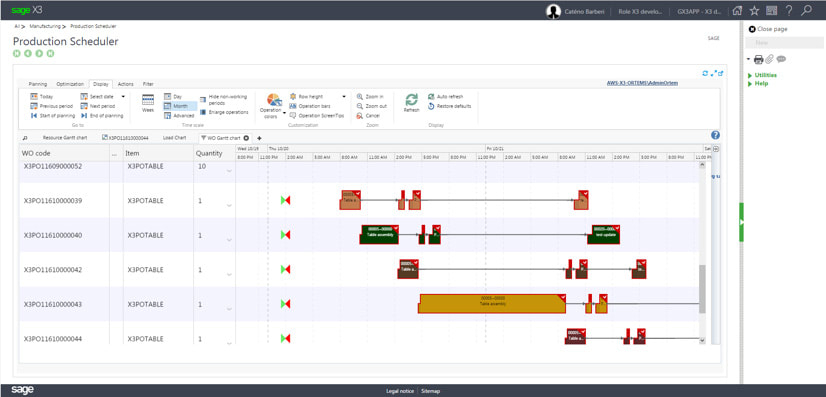
Task: Open help question mark in top bar
Action: pyautogui.click(x=789, y=11)
